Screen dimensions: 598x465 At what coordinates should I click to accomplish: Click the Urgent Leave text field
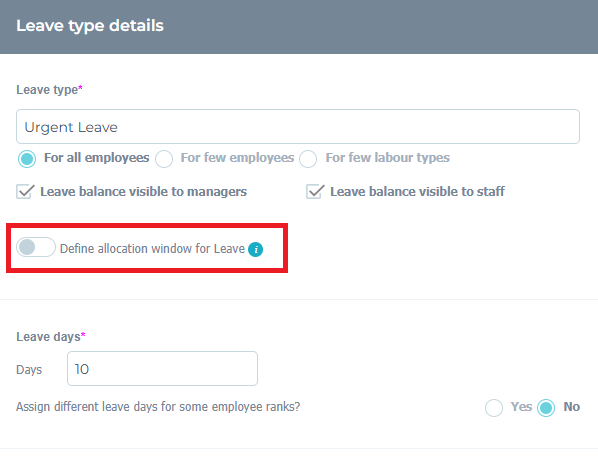pos(298,127)
